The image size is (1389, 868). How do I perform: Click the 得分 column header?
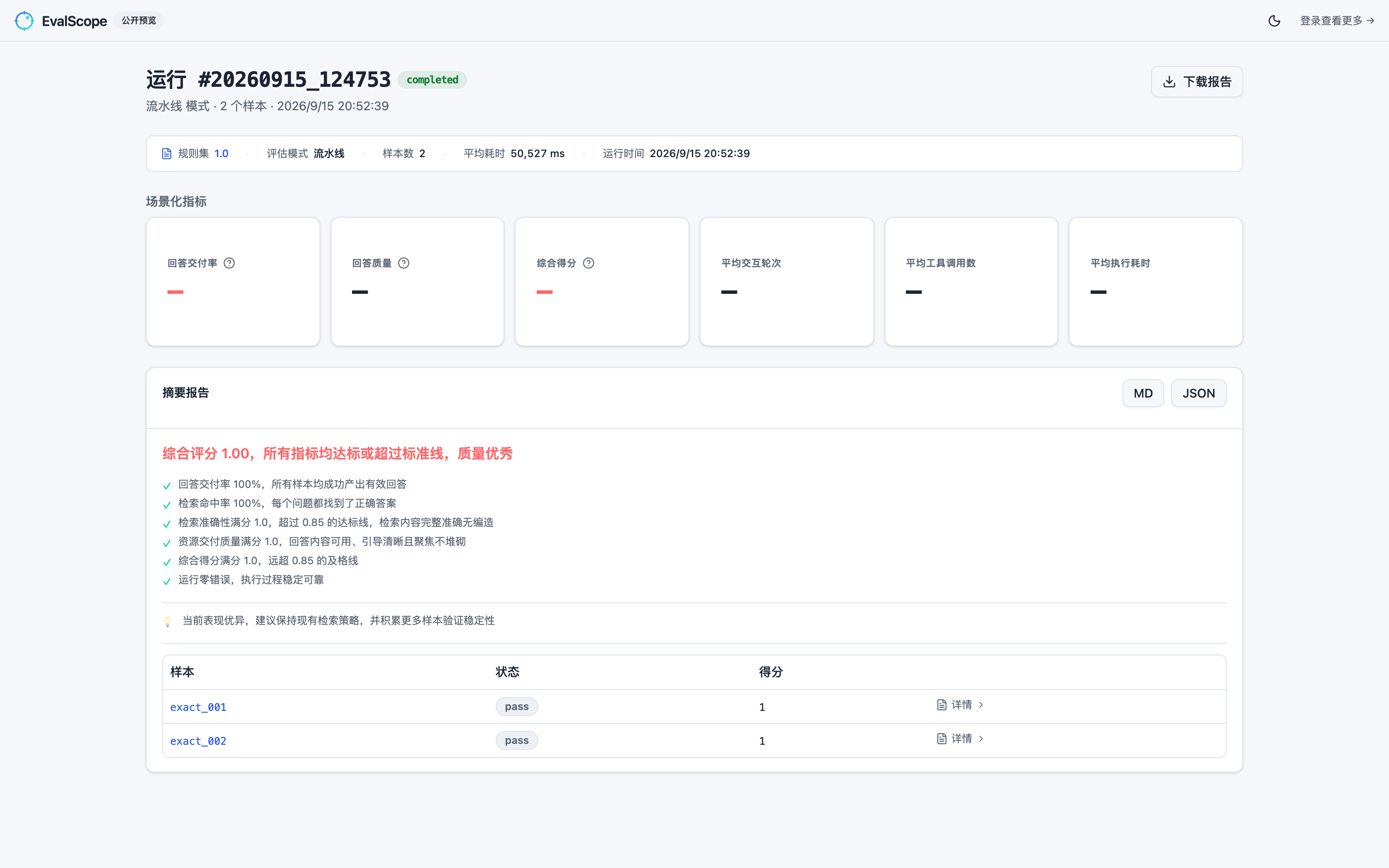(771, 672)
